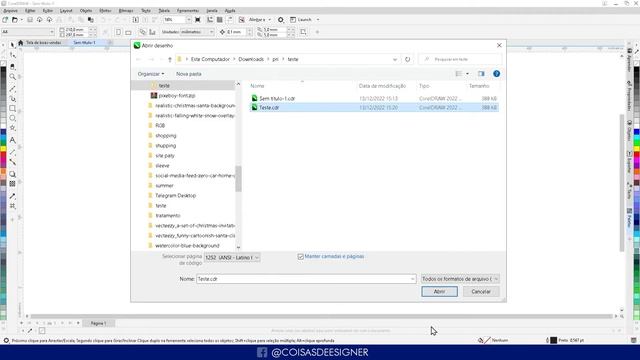Click the Página 1 page tab
640x360 pixels.
tap(98, 323)
